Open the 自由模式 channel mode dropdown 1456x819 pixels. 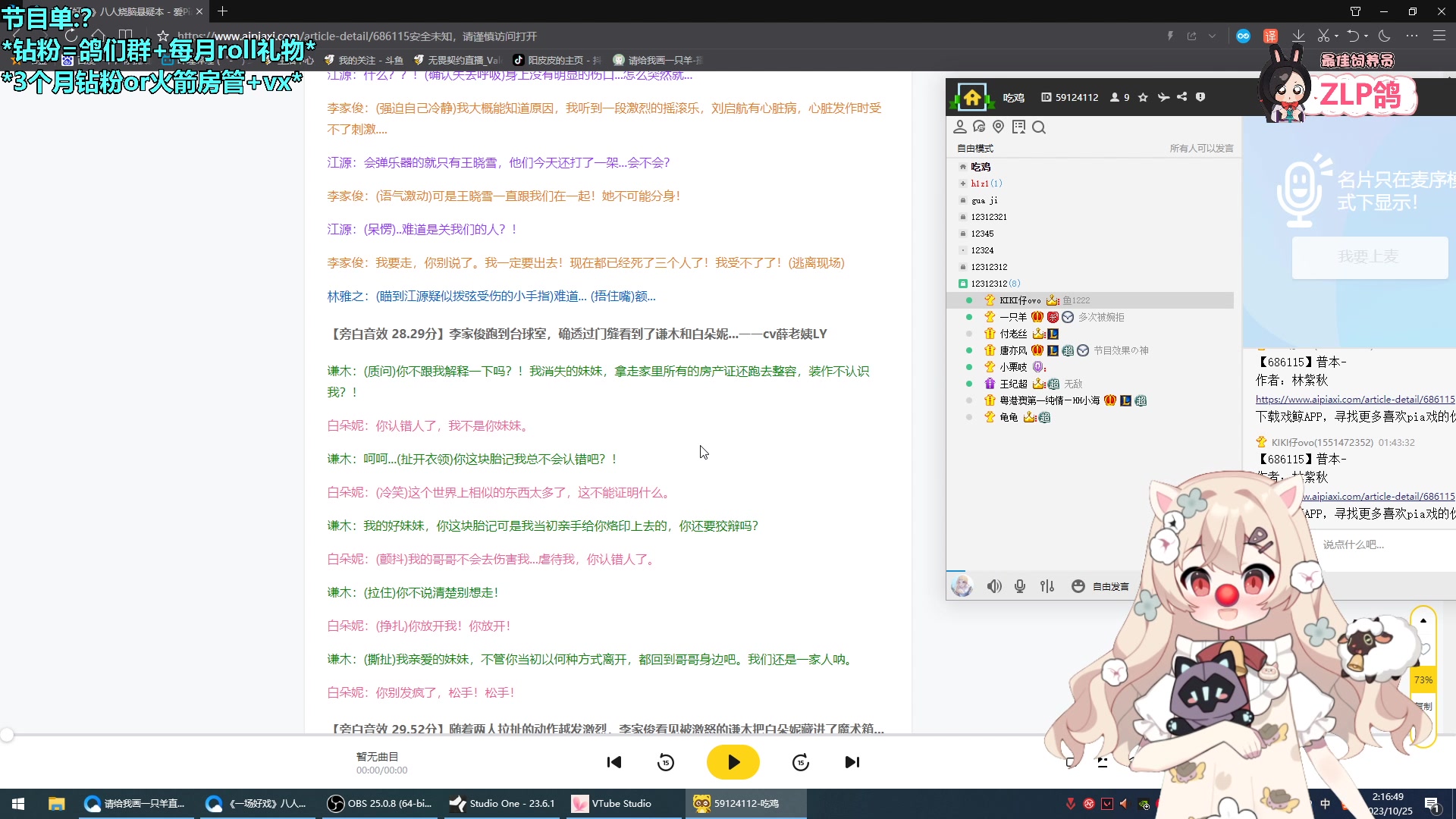[975, 149]
